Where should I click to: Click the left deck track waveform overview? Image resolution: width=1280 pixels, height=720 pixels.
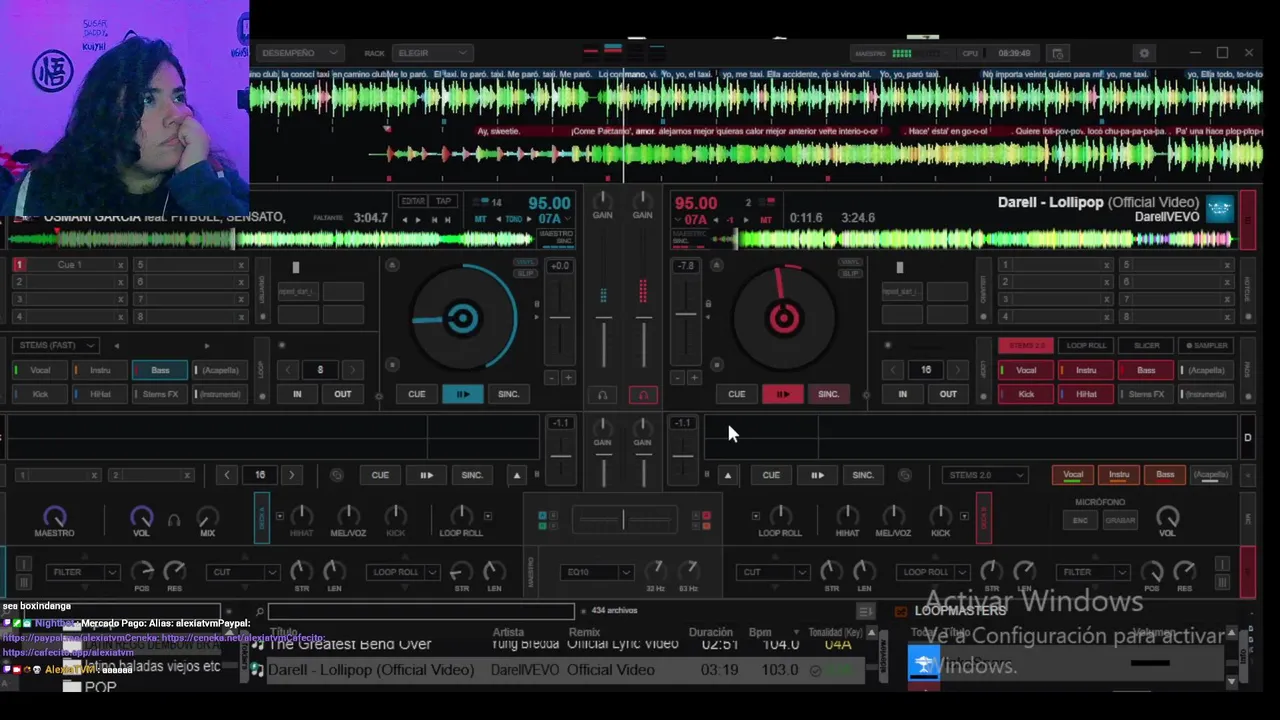coord(272,239)
